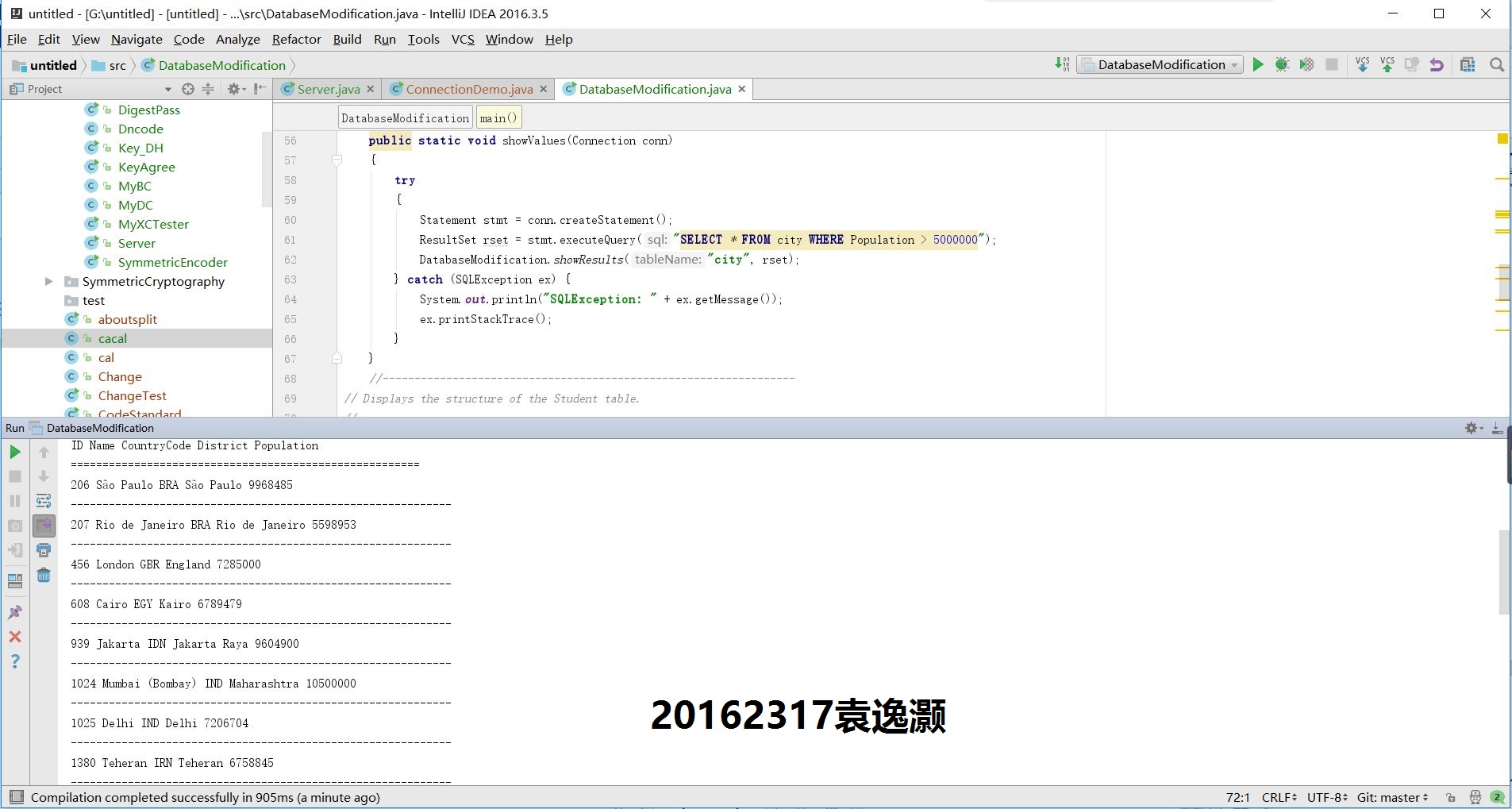Toggle soft-wrap in the Run console
This screenshot has width=1512, height=809.
pyautogui.click(x=44, y=500)
